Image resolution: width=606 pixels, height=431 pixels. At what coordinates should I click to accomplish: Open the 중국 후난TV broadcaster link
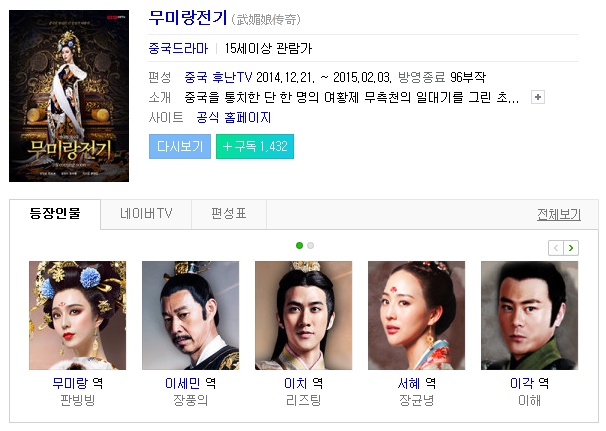pyautogui.click(x=218, y=77)
